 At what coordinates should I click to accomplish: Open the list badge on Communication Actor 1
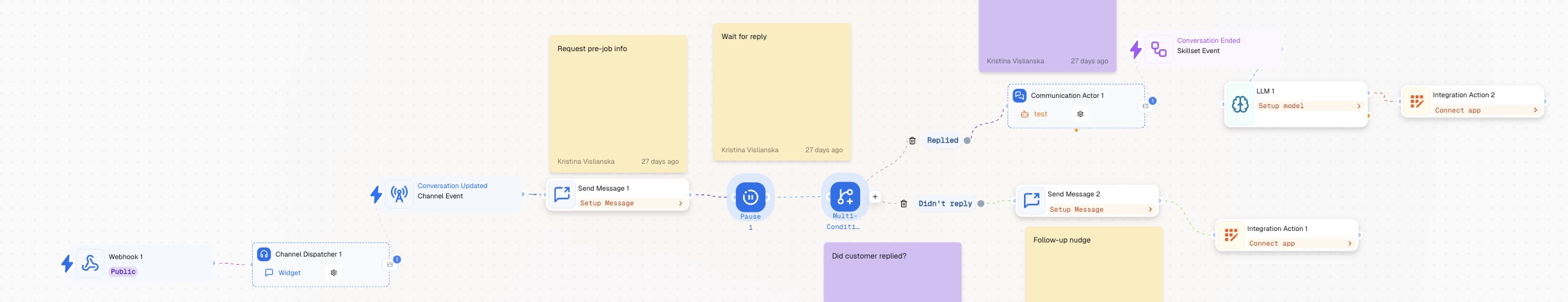(x=1146, y=106)
